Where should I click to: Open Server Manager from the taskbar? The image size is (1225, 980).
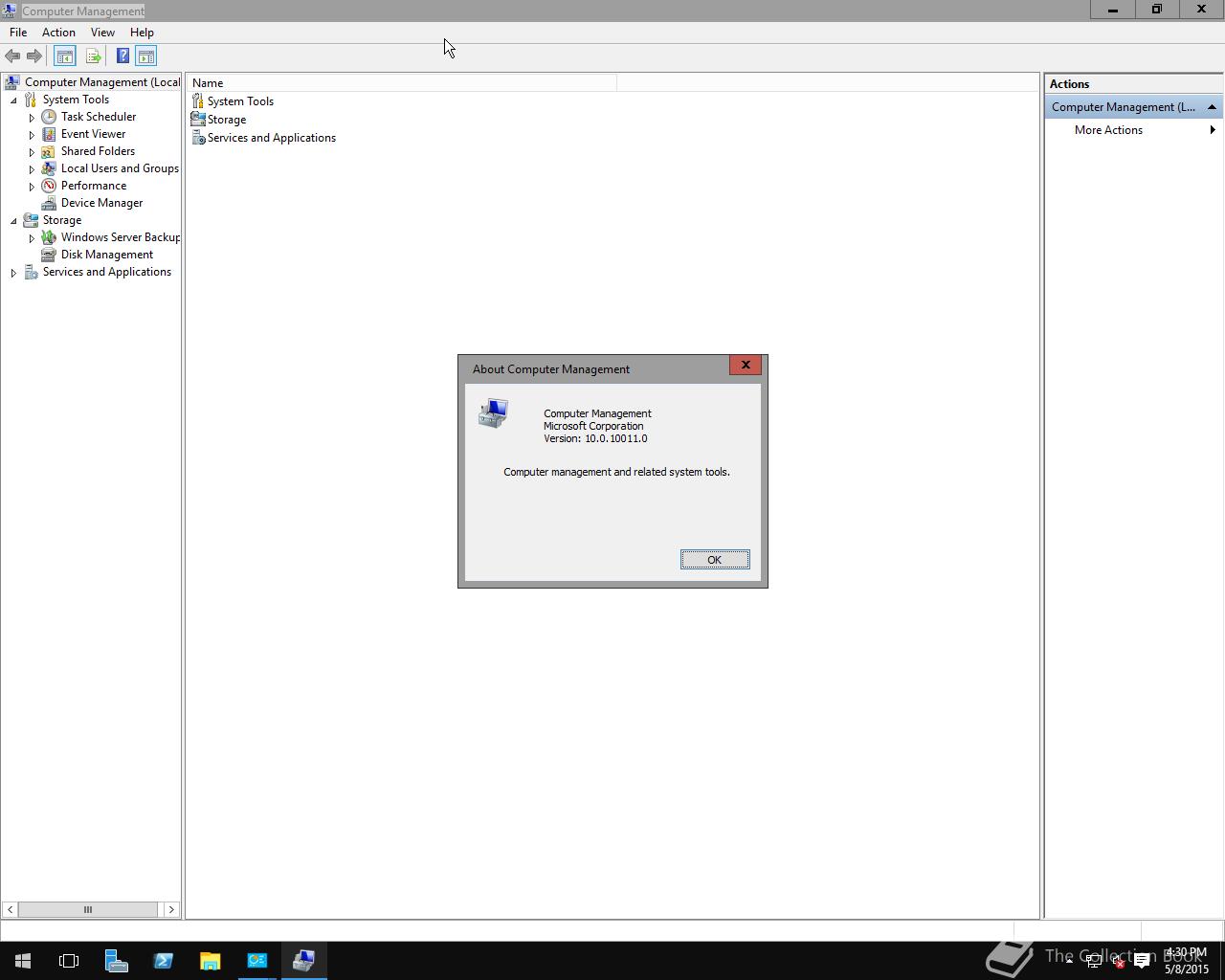pos(116,961)
